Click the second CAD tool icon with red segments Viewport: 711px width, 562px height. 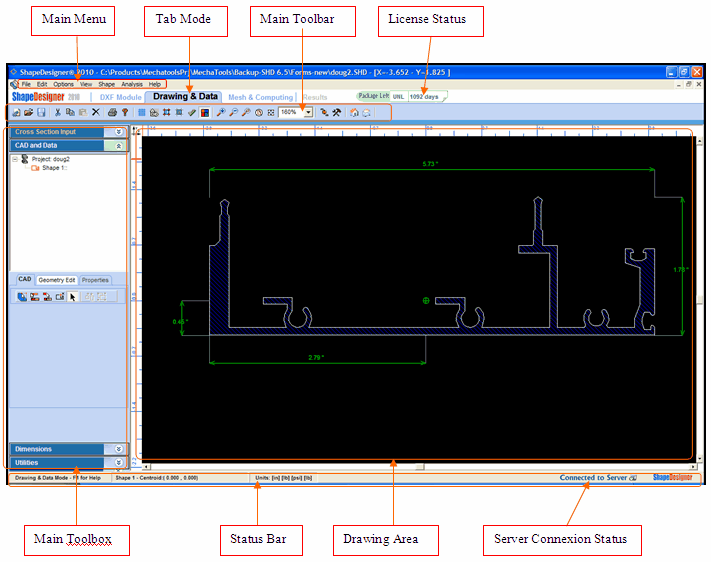[x=34, y=297]
